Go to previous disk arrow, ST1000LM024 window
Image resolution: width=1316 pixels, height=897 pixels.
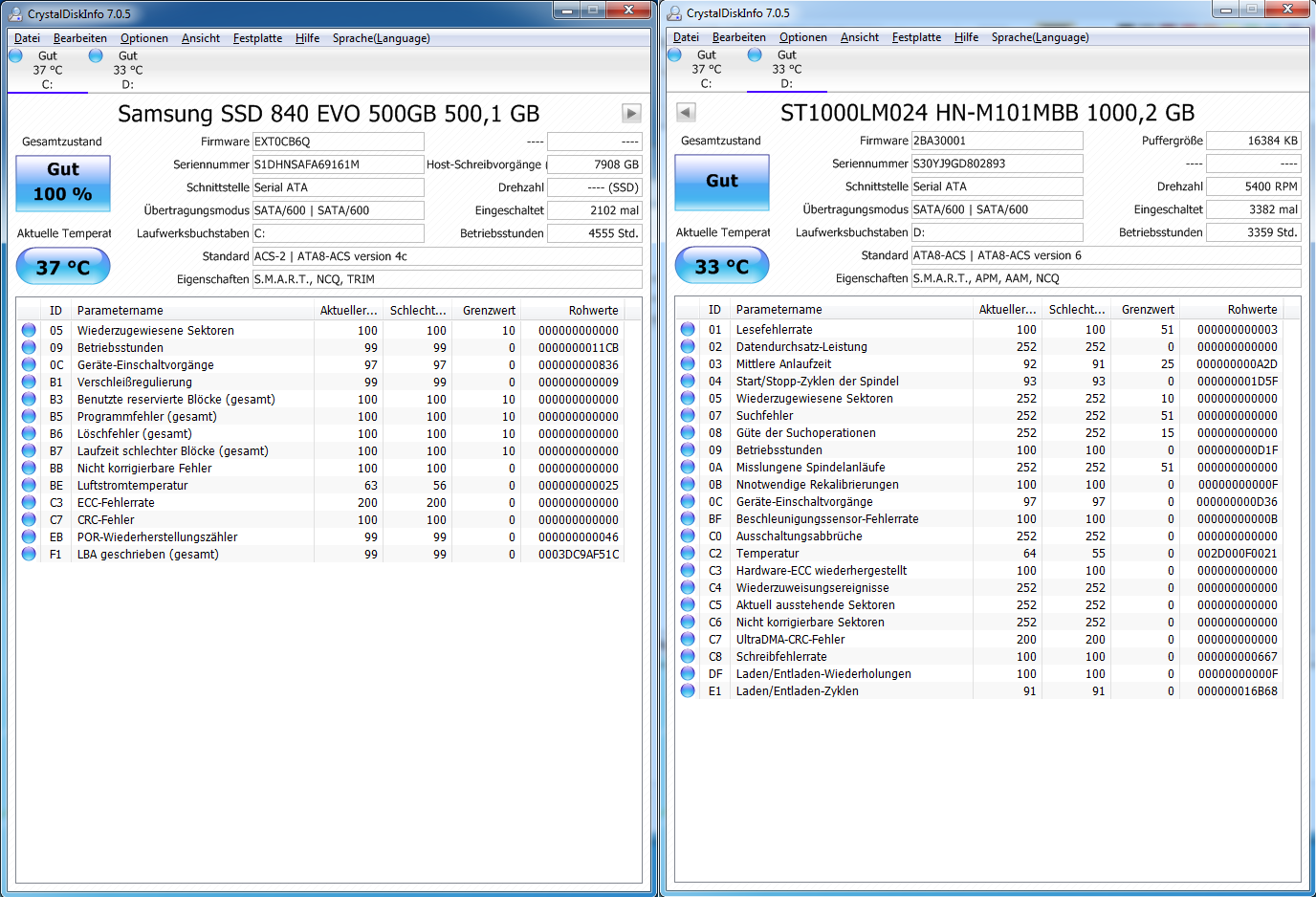(x=686, y=112)
